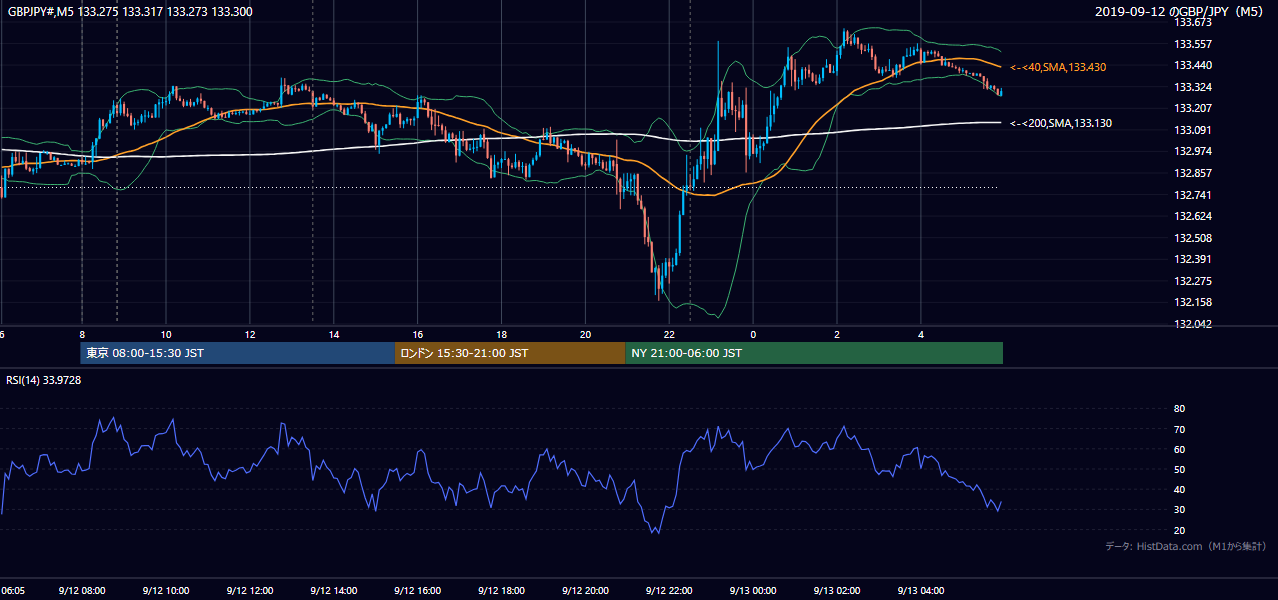Viewport: 1278px width, 600px height.
Task: Click the 9/12 18:00 time label
Action: (502, 591)
